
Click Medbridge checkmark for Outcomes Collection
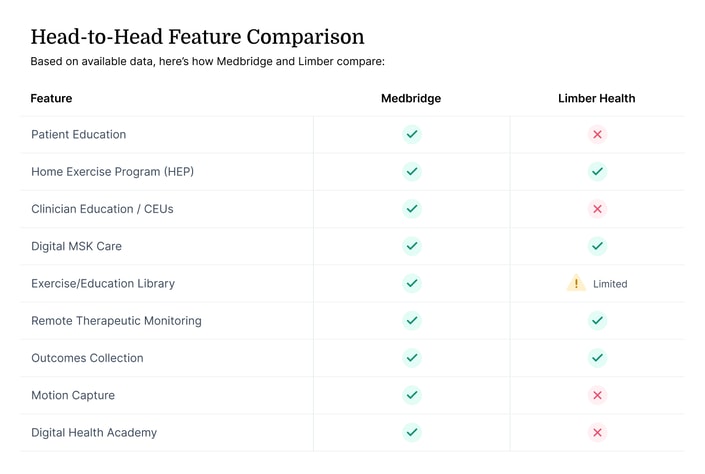coord(411,358)
